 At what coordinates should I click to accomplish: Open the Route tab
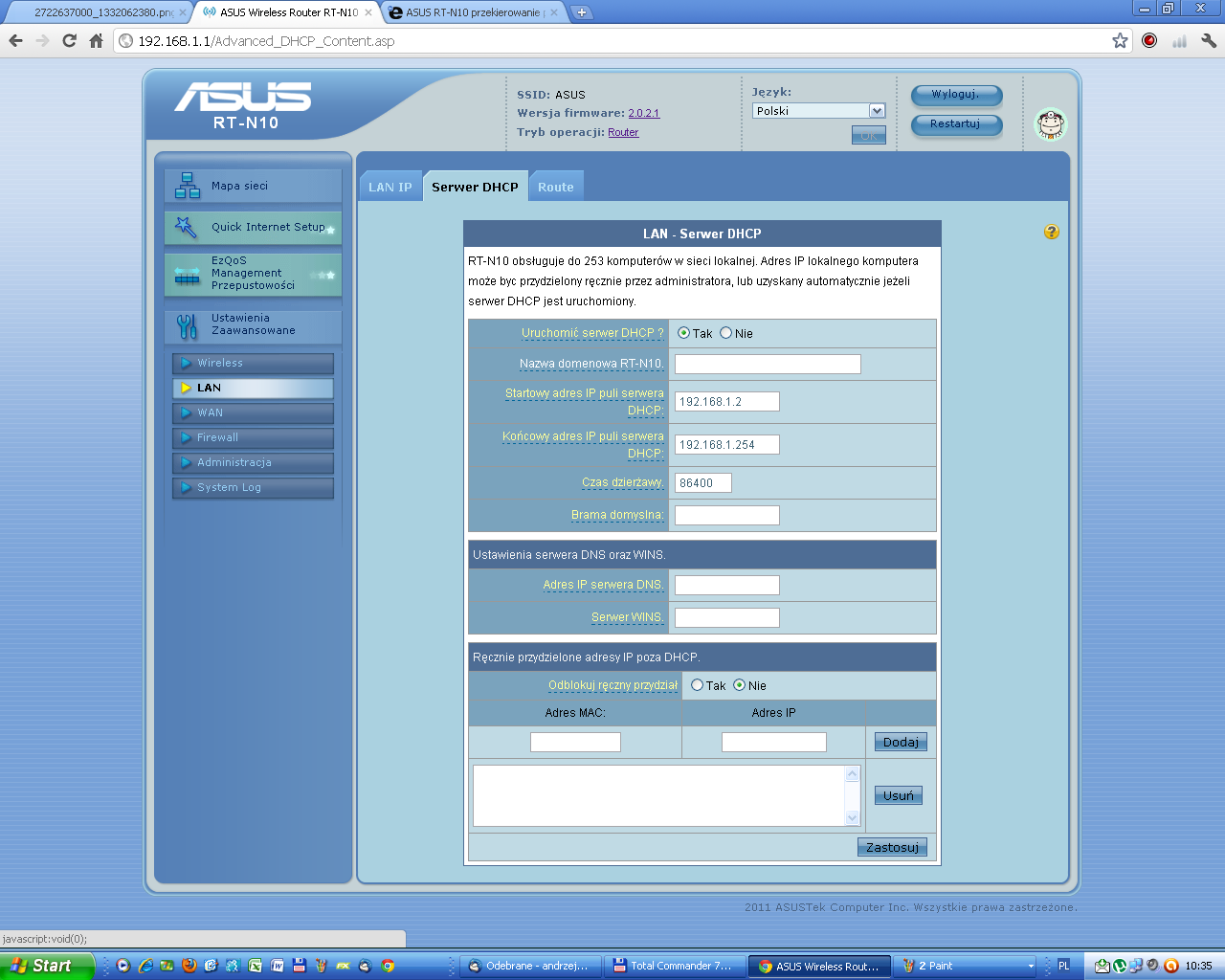pos(556,186)
